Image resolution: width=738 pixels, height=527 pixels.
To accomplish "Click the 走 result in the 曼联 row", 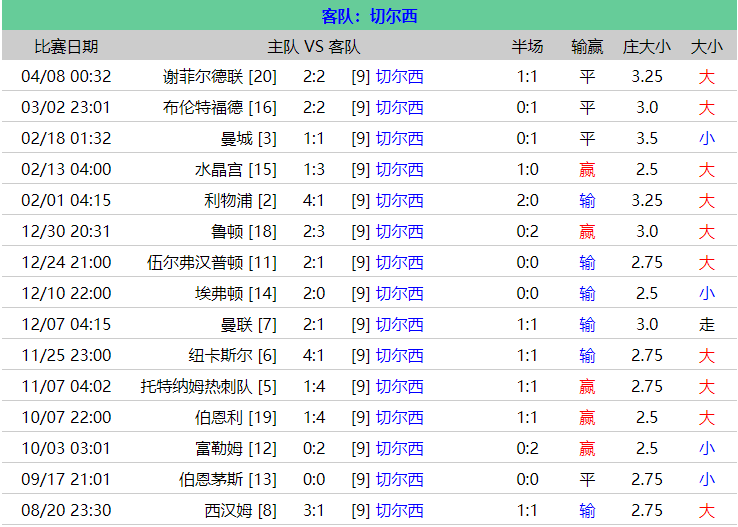I will pyautogui.click(x=707, y=324).
